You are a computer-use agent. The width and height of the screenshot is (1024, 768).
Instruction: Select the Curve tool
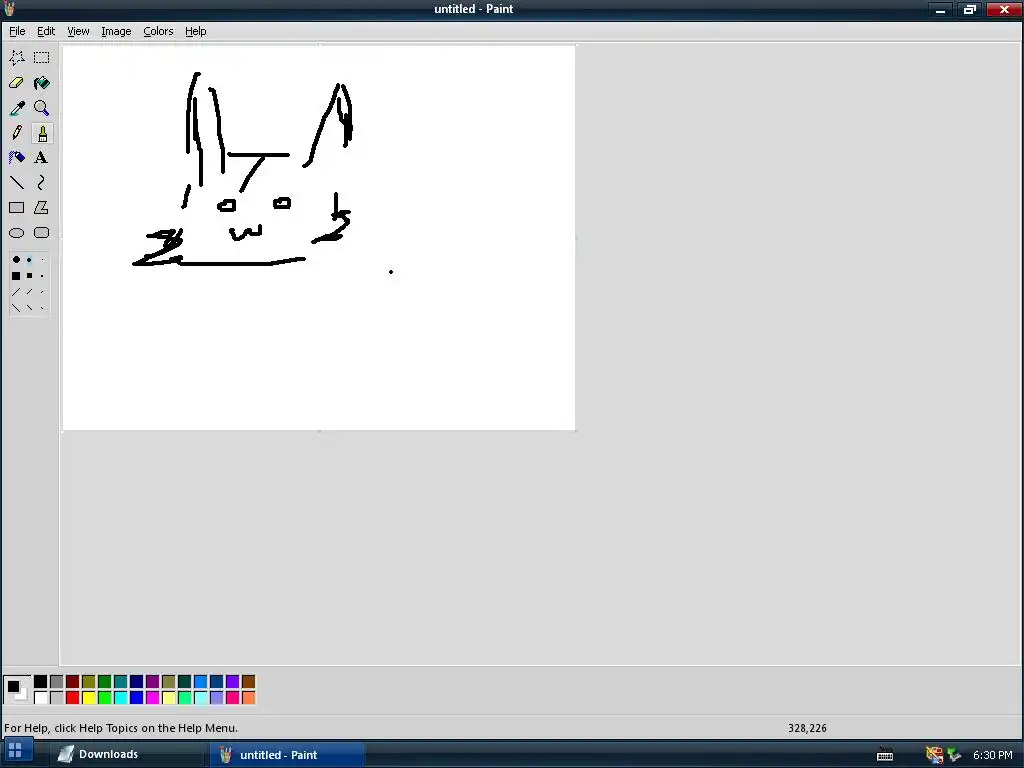pyautogui.click(x=42, y=182)
